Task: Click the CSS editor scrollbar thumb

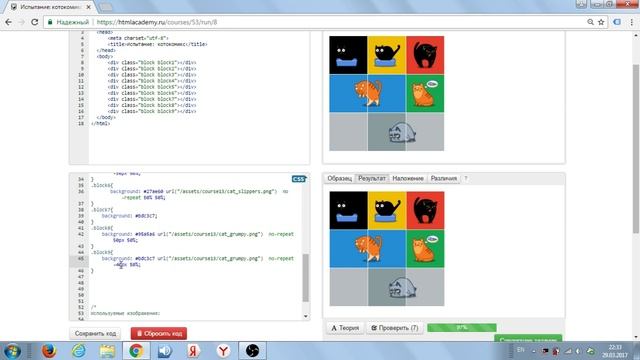Action: click(305, 278)
